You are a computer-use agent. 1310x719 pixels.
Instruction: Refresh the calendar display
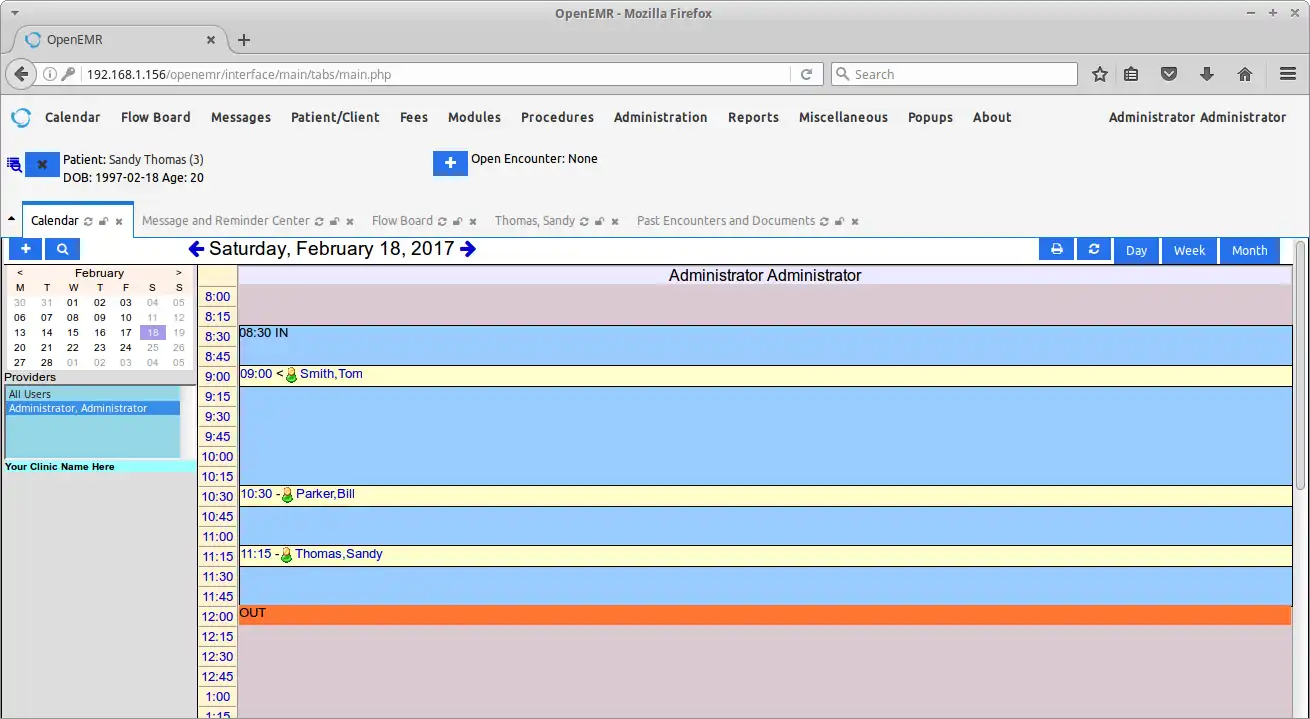(x=1093, y=249)
